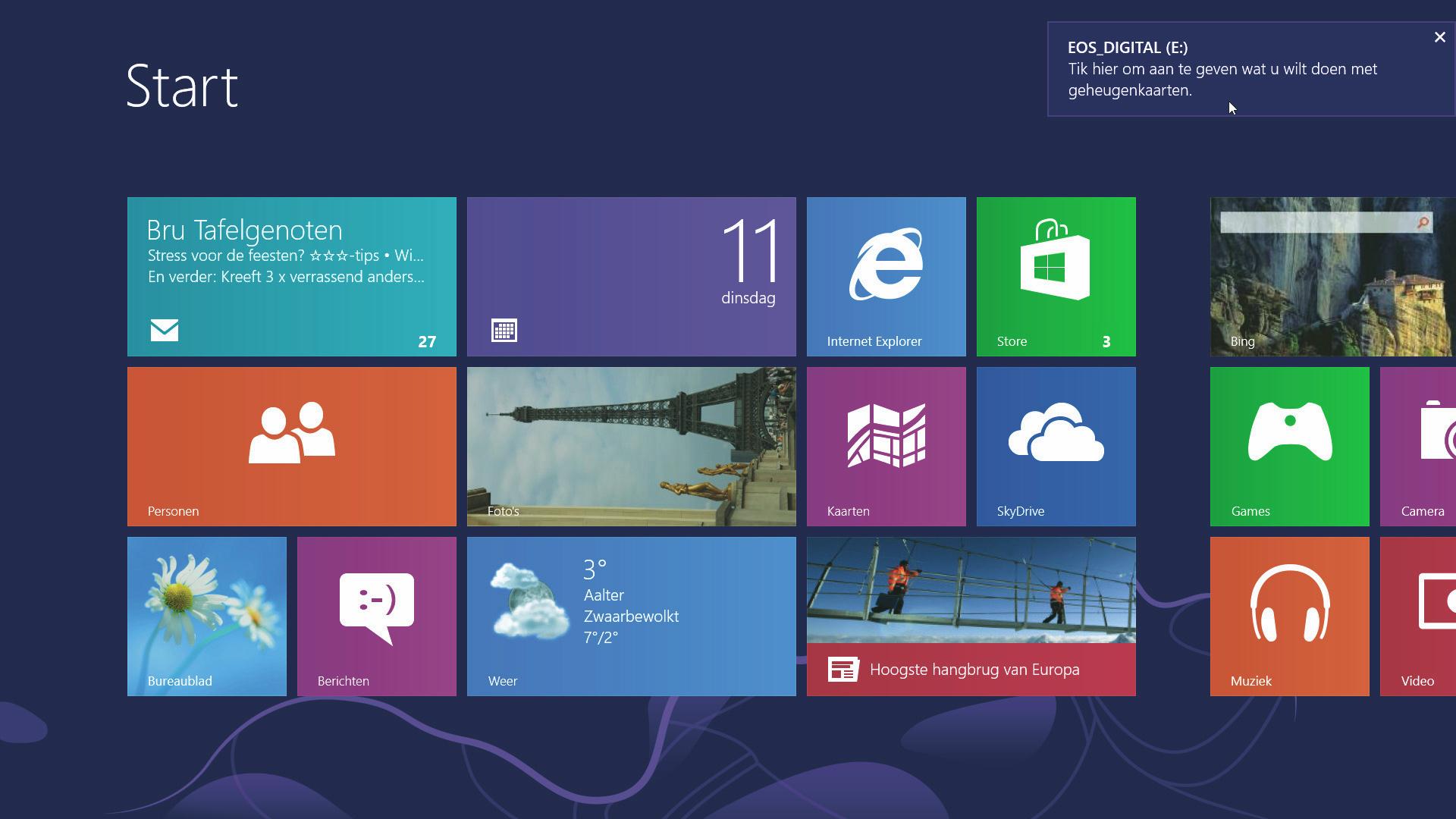Open the Foto's tile with Eiffel Tower
1456x819 pixels.
[x=632, y=447]
